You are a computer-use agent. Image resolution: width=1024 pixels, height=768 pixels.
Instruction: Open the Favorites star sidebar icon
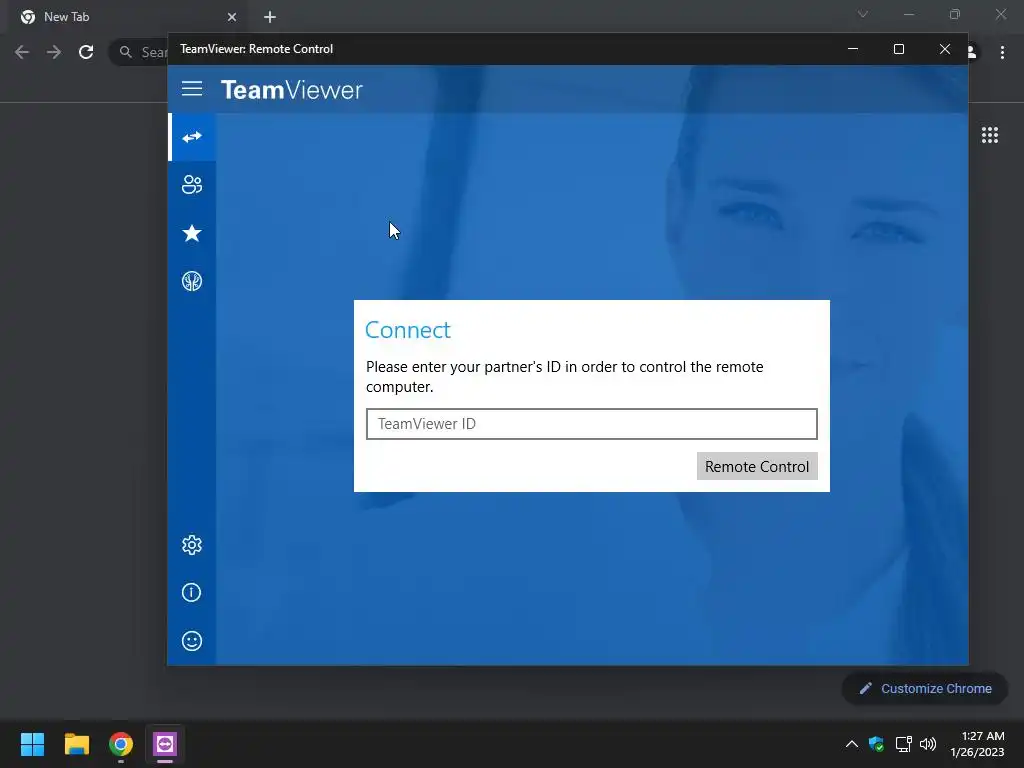[x=192, y=233]
